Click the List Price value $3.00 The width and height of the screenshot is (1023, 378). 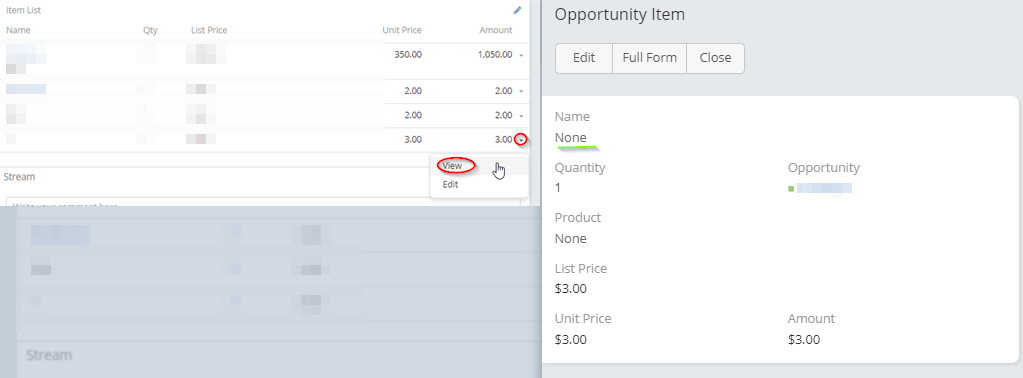pyautogui.click(x=571, y=289)
